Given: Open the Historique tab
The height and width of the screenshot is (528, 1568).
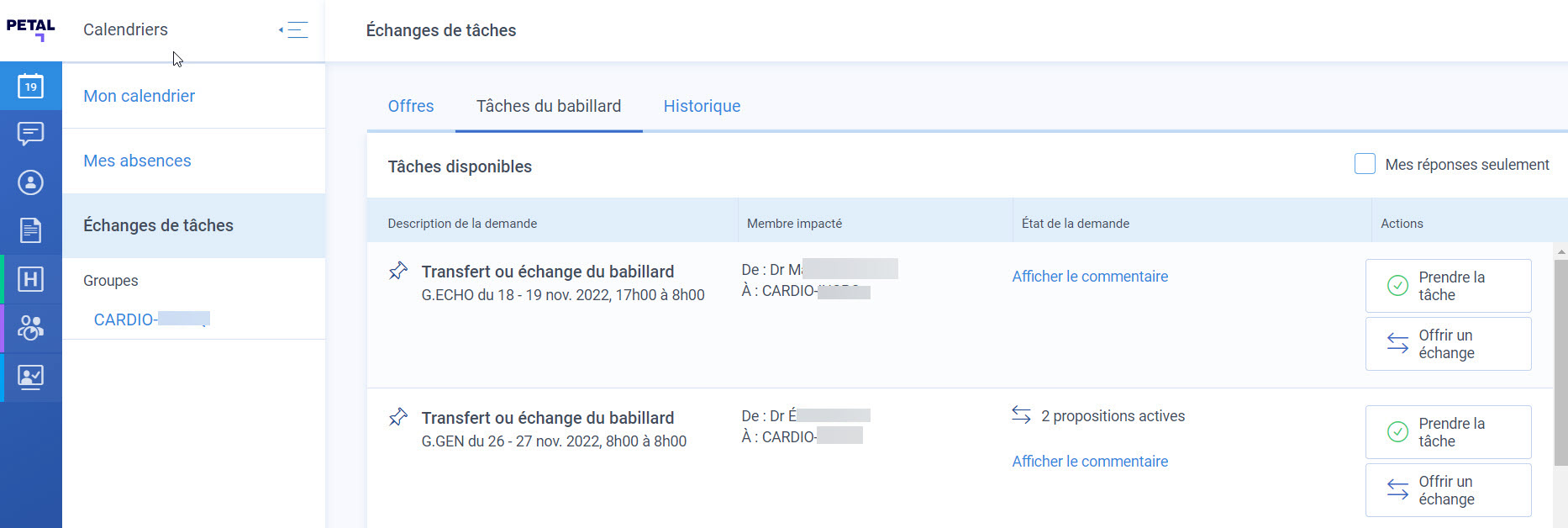Looking at the screenshot, I should point(702,106).
